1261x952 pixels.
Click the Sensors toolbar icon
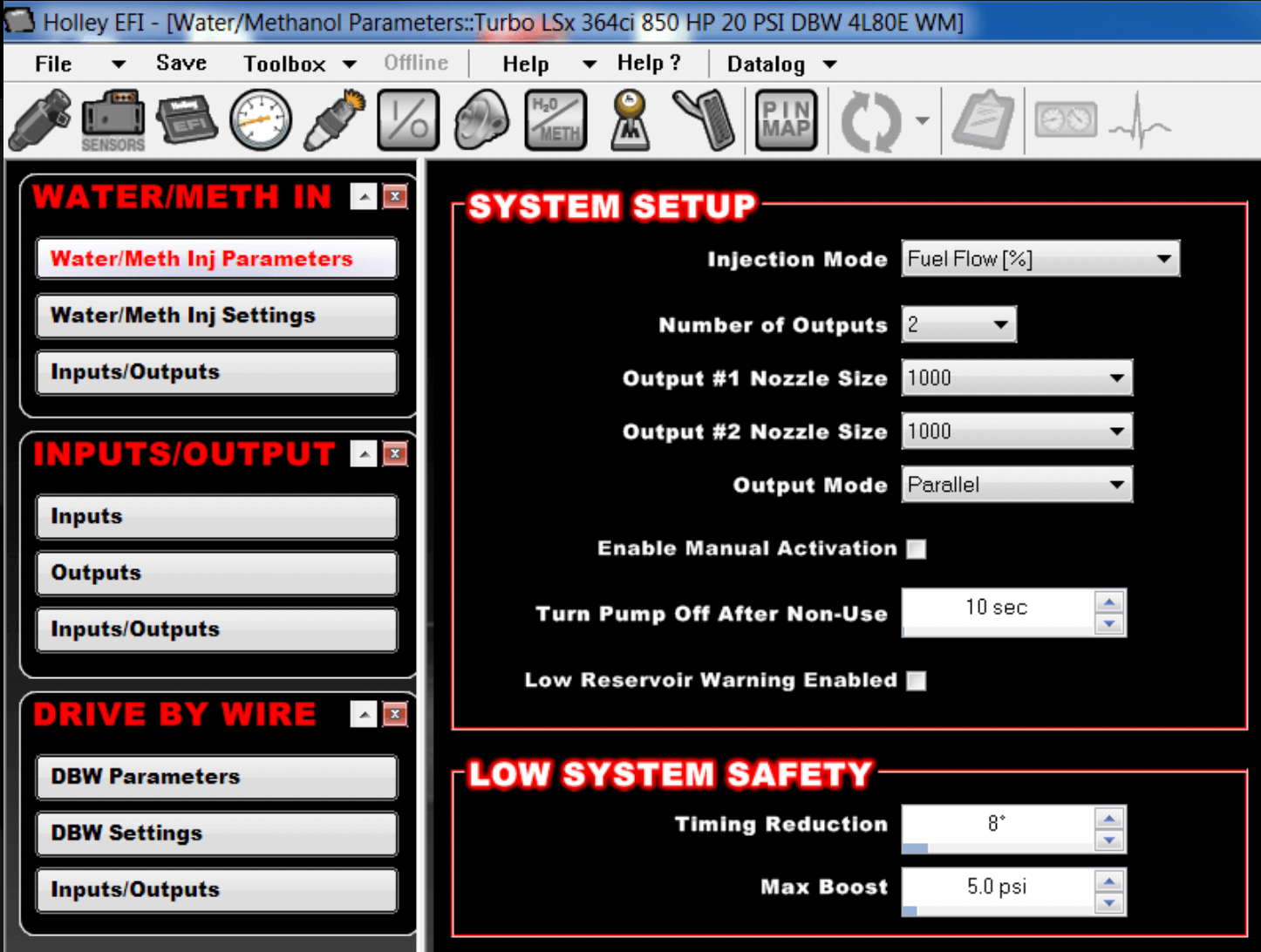click(112, 120)
